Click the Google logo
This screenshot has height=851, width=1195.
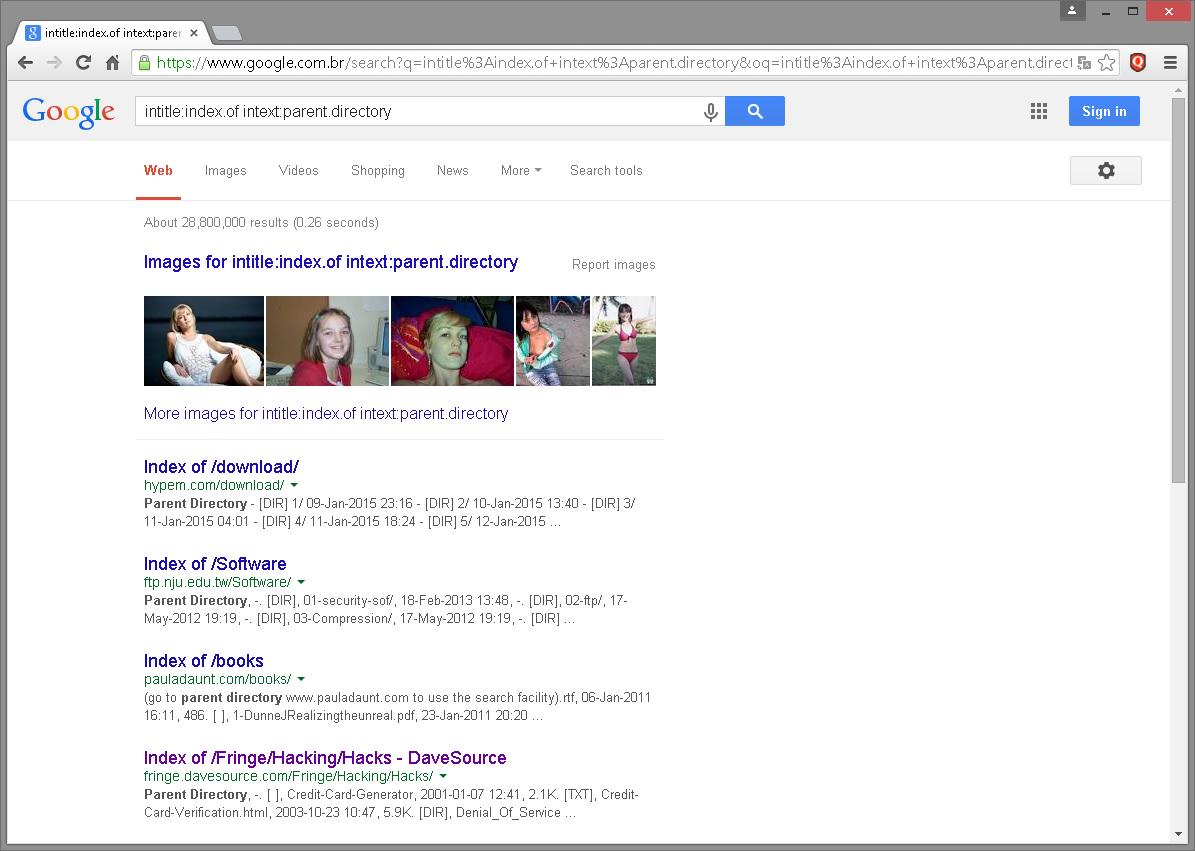[x=69, y=112]
